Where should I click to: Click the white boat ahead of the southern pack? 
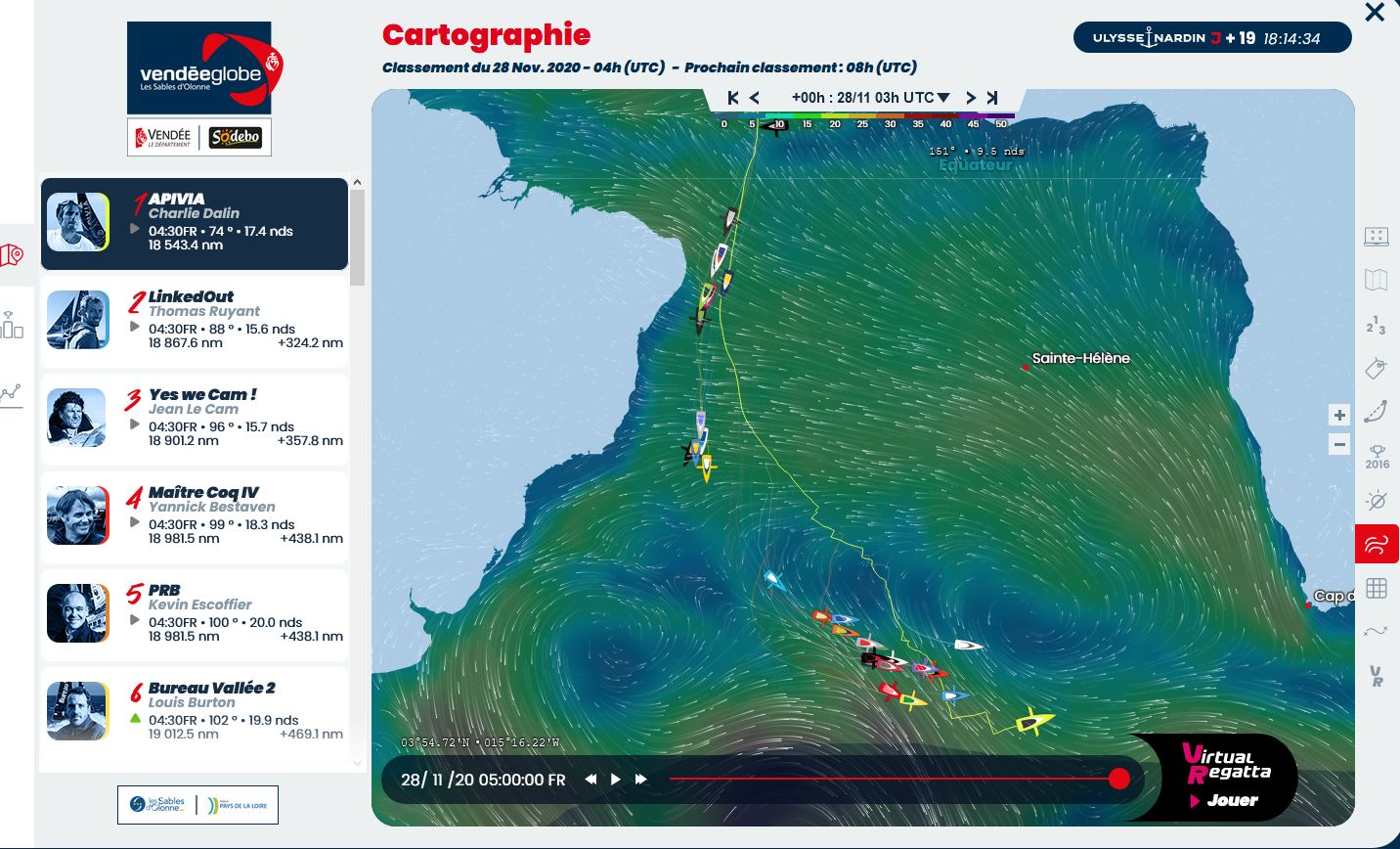coord(969,646)
